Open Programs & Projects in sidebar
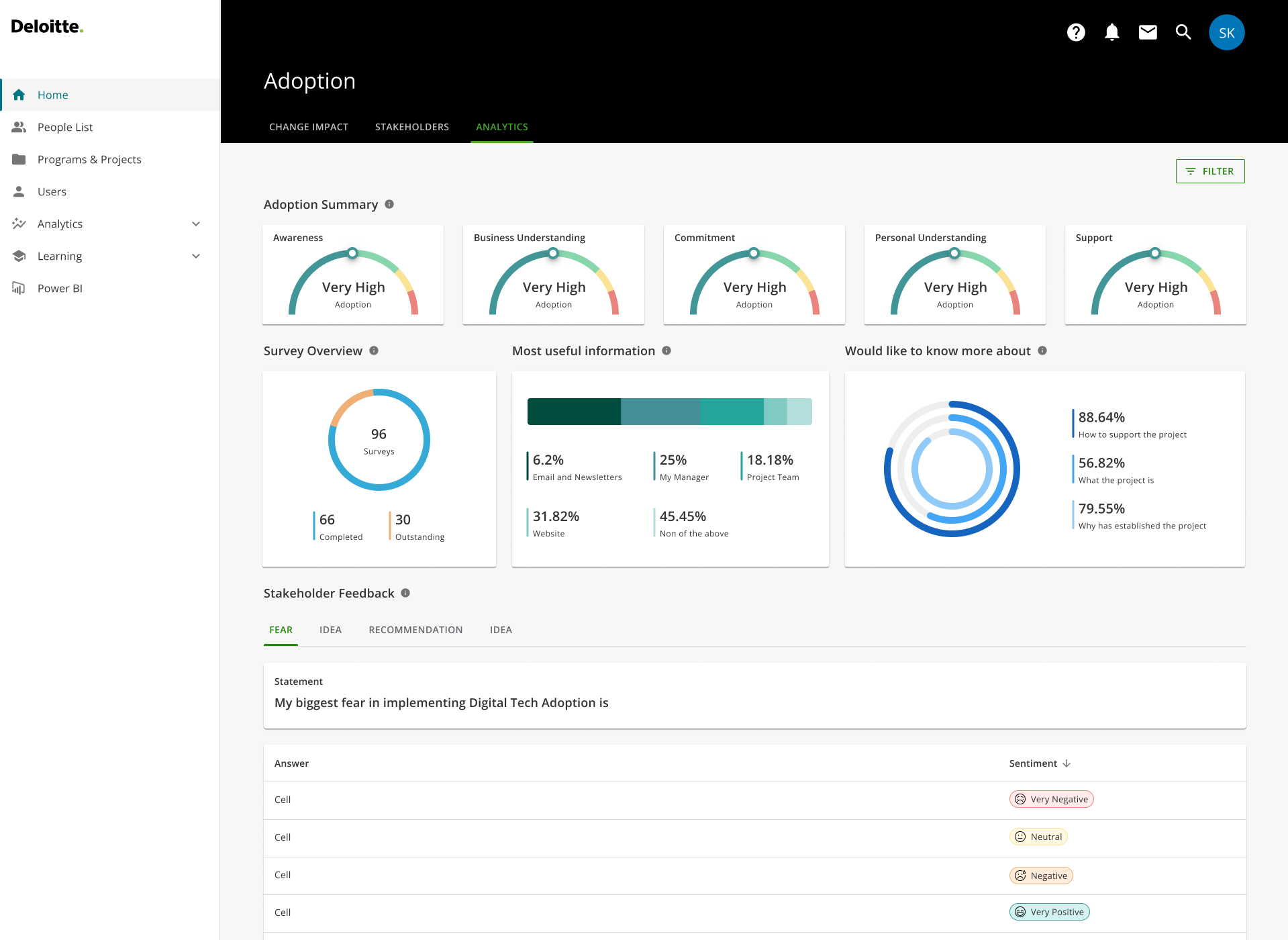Viewport: 1288px width, 940px height. coord(89,159)
